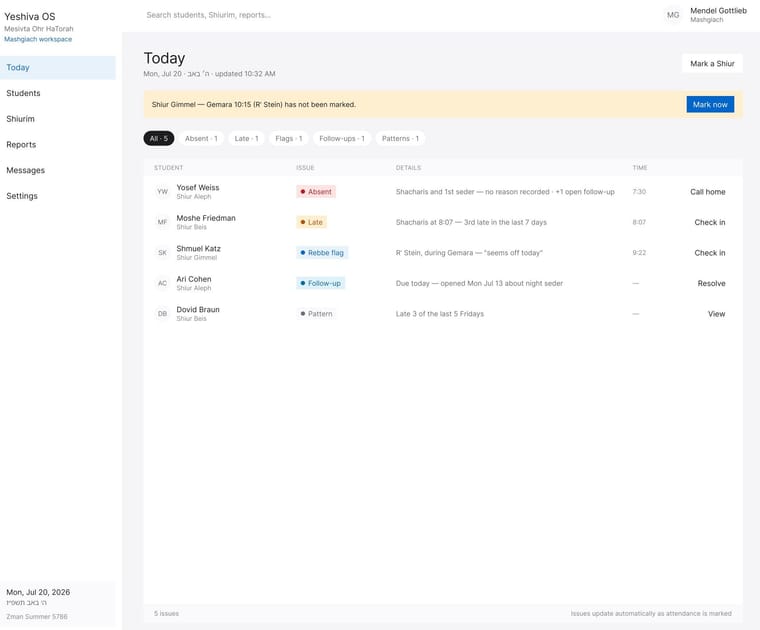Screen dimensions: 760x630
Task: Resolve Ari Cohen's follow-up
Action: tap(711, 283)
